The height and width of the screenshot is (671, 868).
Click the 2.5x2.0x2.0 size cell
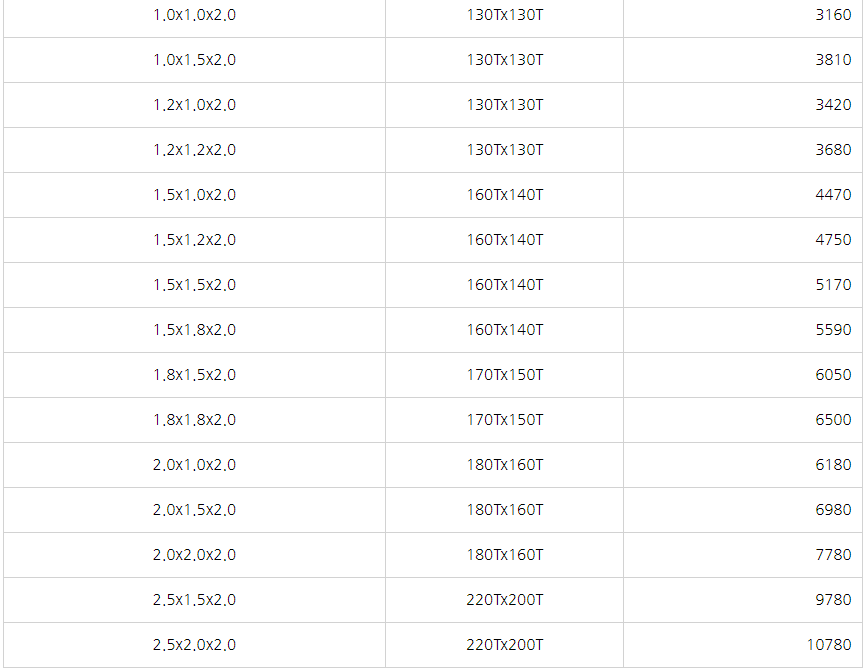(194, 645)
